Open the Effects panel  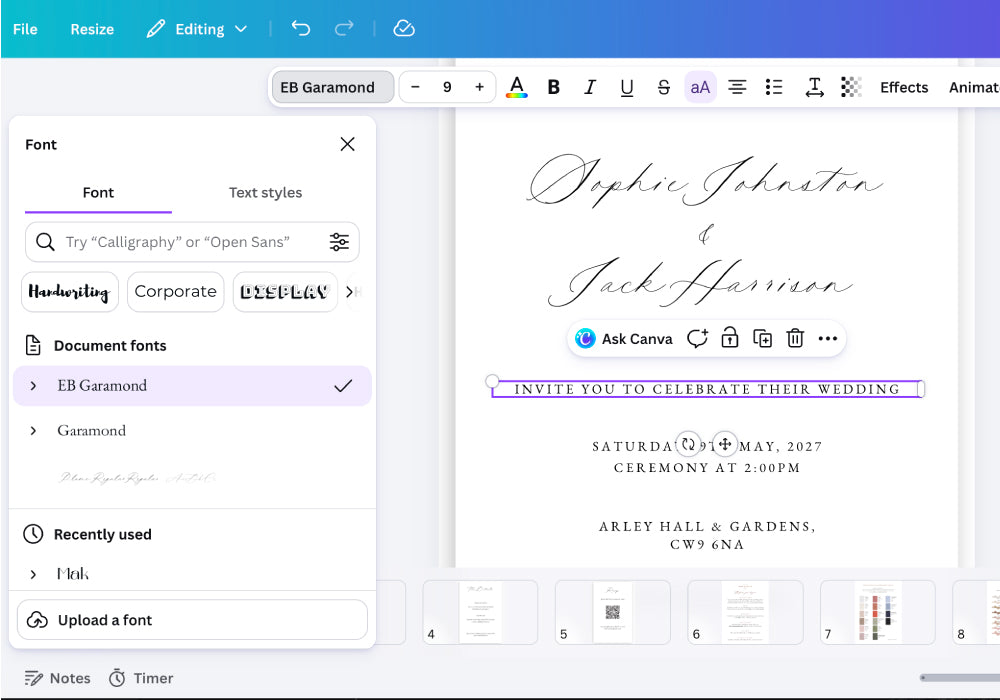[904, 87]
